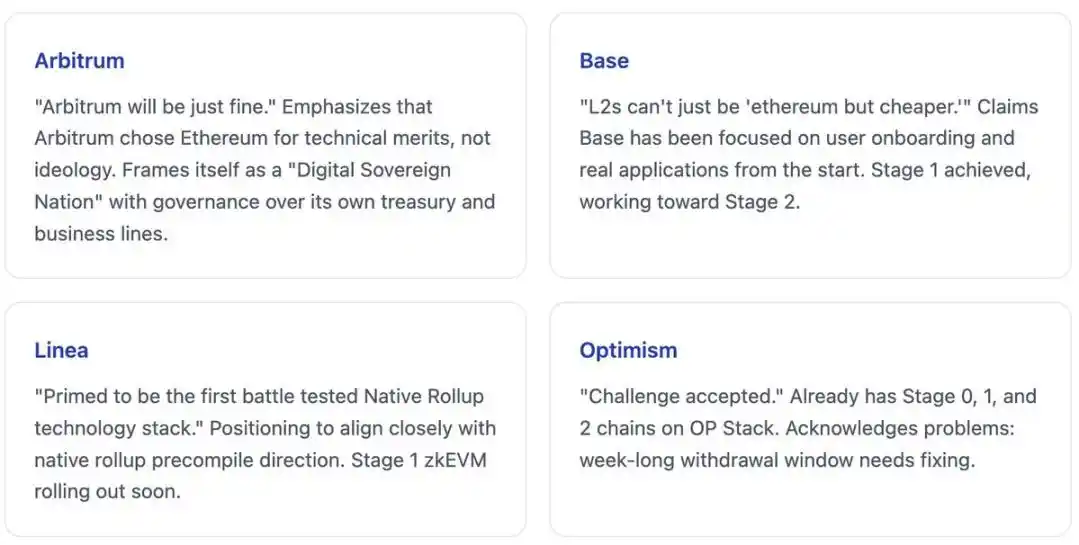Click "working toward Stage 2." in Base card
This screenshot has height=545, width=1079.
[x=690, y=202]
